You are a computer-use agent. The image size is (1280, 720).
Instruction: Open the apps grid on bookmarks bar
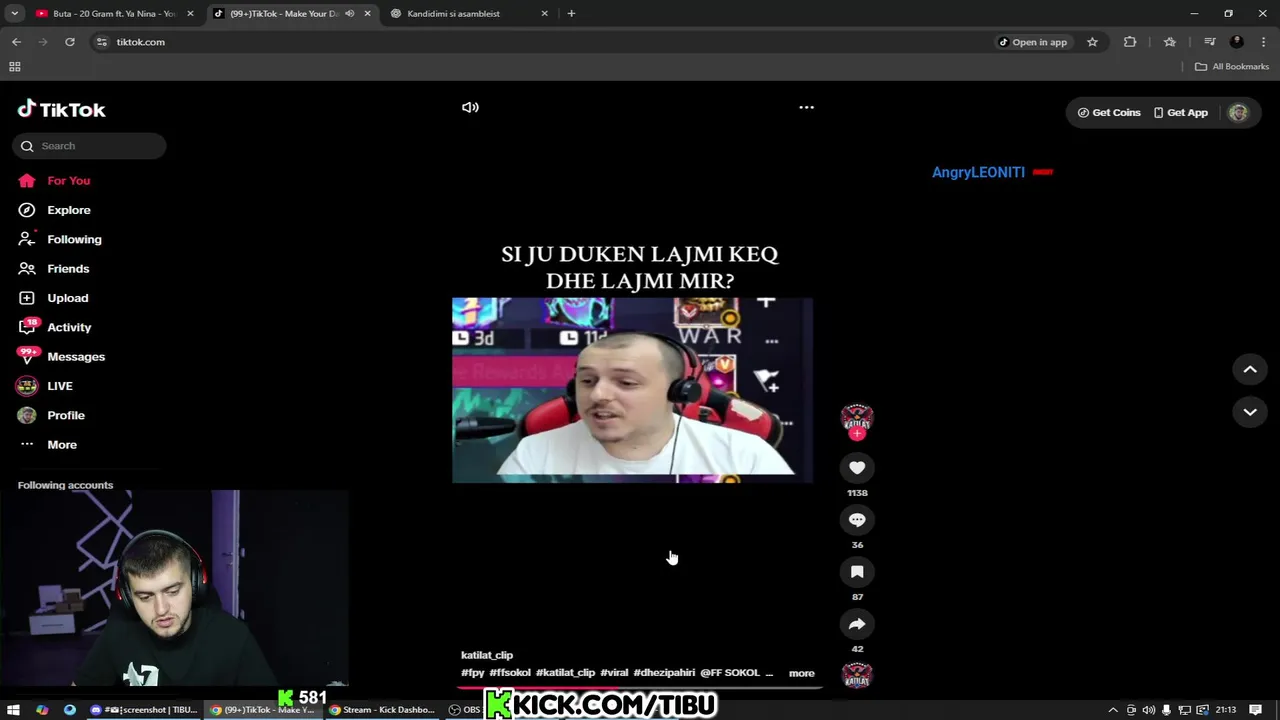coord(15,67)
